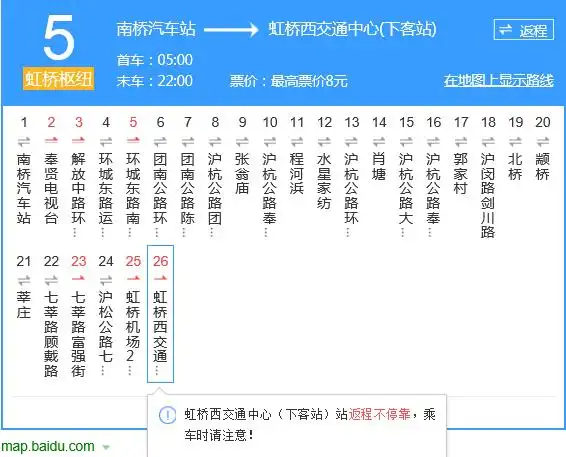Select stop 17 郭家村
The height and width of the screenshot is (457, 566).
[x=461, y=174]
